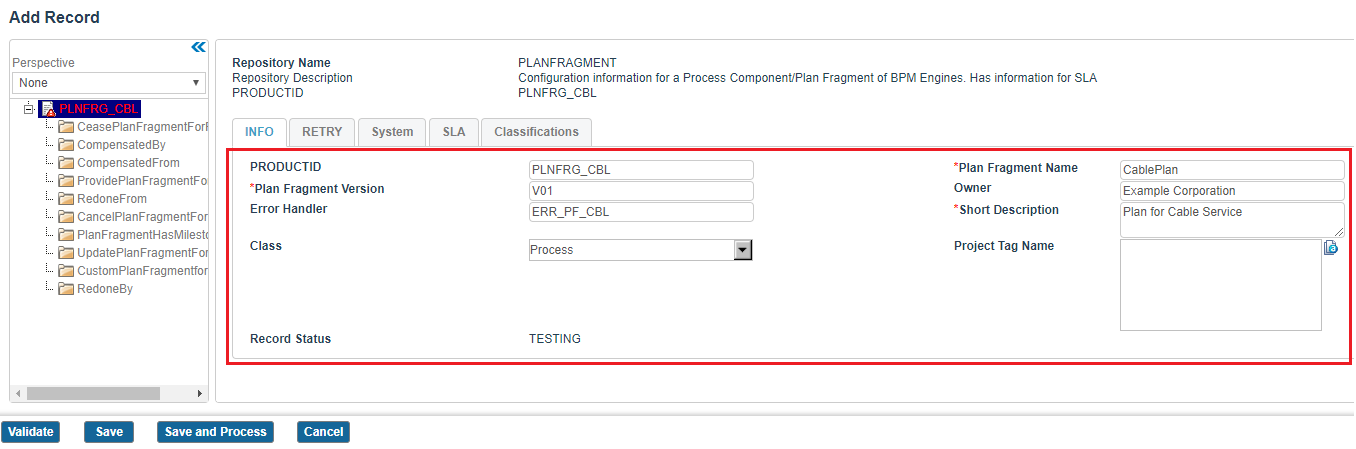The height and width of the screenshot is (449, 1356).
Task: Click the Error Handler input field
Action: click(641, 212)
